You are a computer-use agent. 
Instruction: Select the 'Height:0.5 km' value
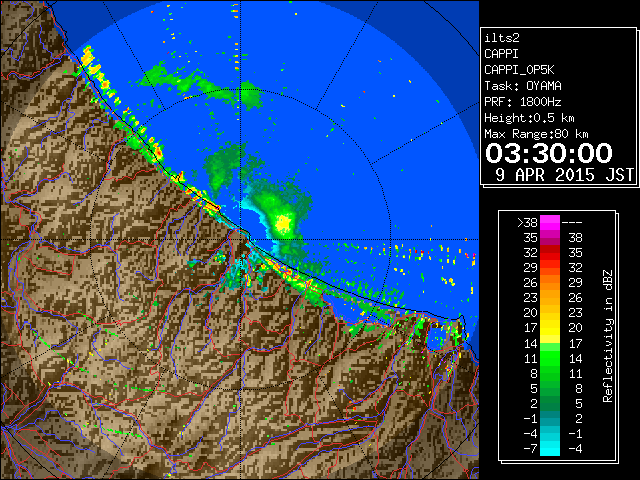pos(529,118)
